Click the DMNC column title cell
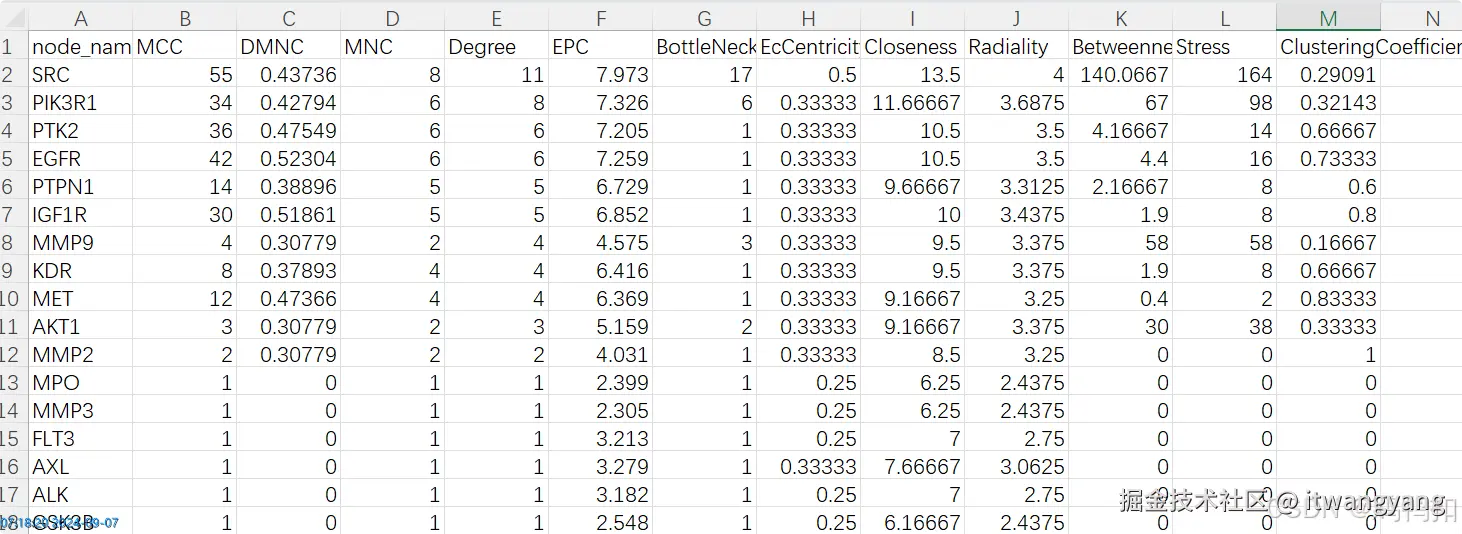Image resolution: width=1462 pixels, height=534 pixels. pos(288,47)
